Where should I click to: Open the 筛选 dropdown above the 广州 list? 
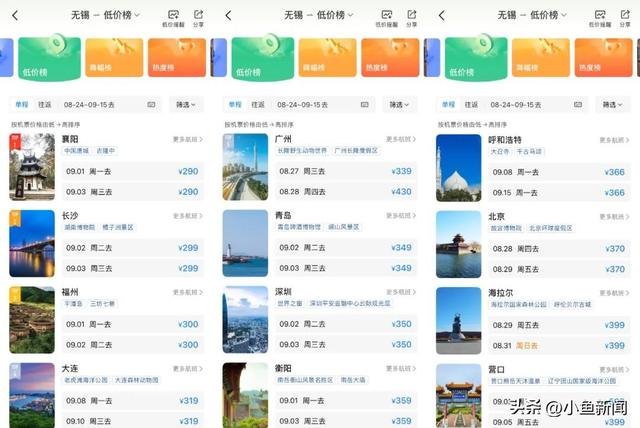point(399,104)
